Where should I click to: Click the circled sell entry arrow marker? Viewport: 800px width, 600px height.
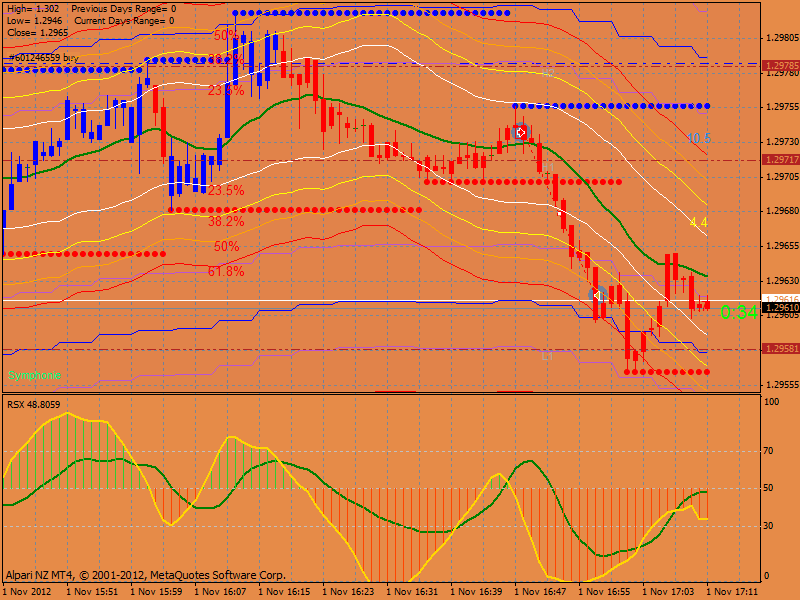click(521, 133)
